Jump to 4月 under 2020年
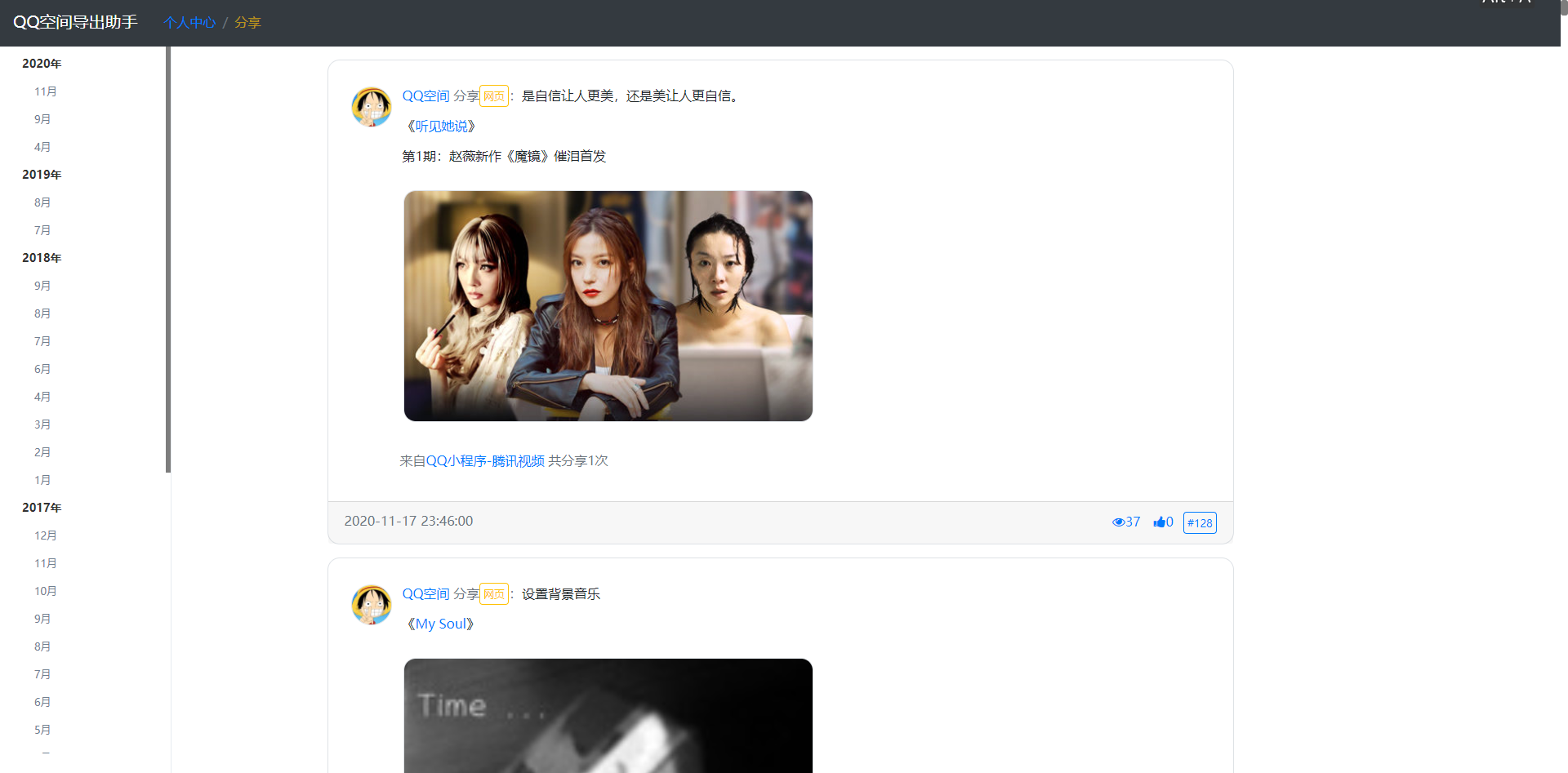This screenshot has width=1568, height=773. click(42, 147)
